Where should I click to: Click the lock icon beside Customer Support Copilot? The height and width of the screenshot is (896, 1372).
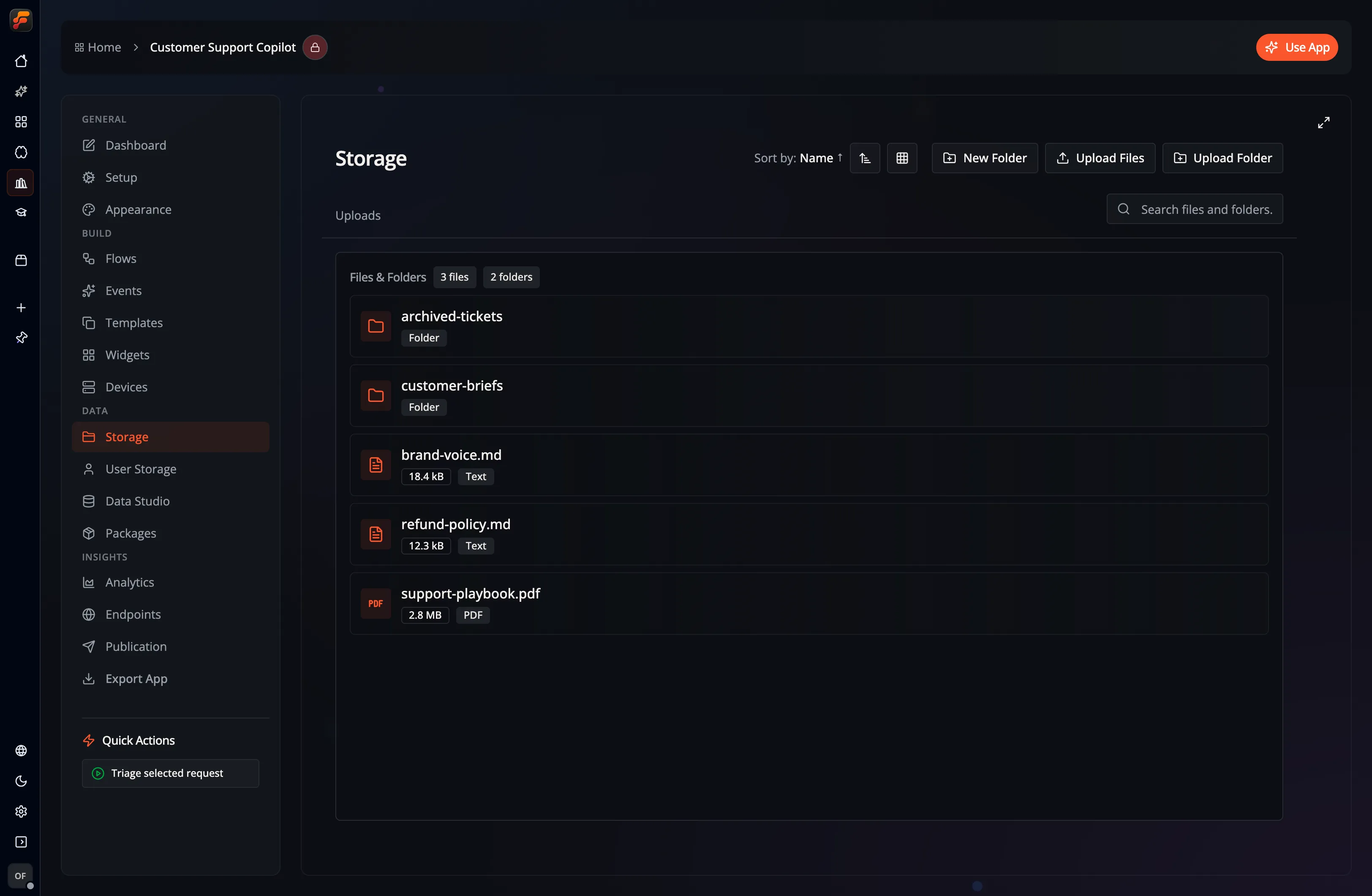point(315,47)
